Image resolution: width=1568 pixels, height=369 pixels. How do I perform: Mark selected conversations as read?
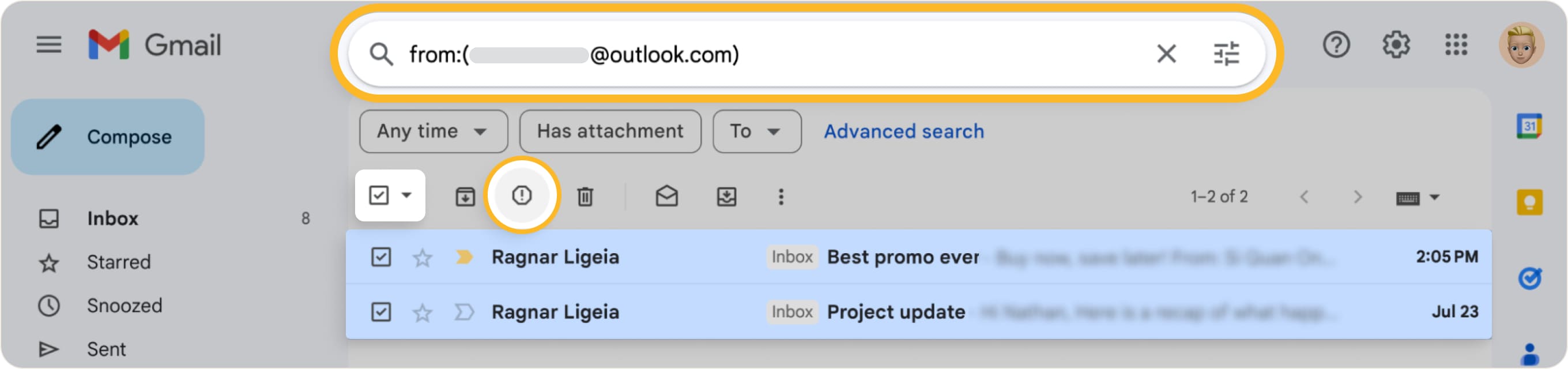click(667, 196)
